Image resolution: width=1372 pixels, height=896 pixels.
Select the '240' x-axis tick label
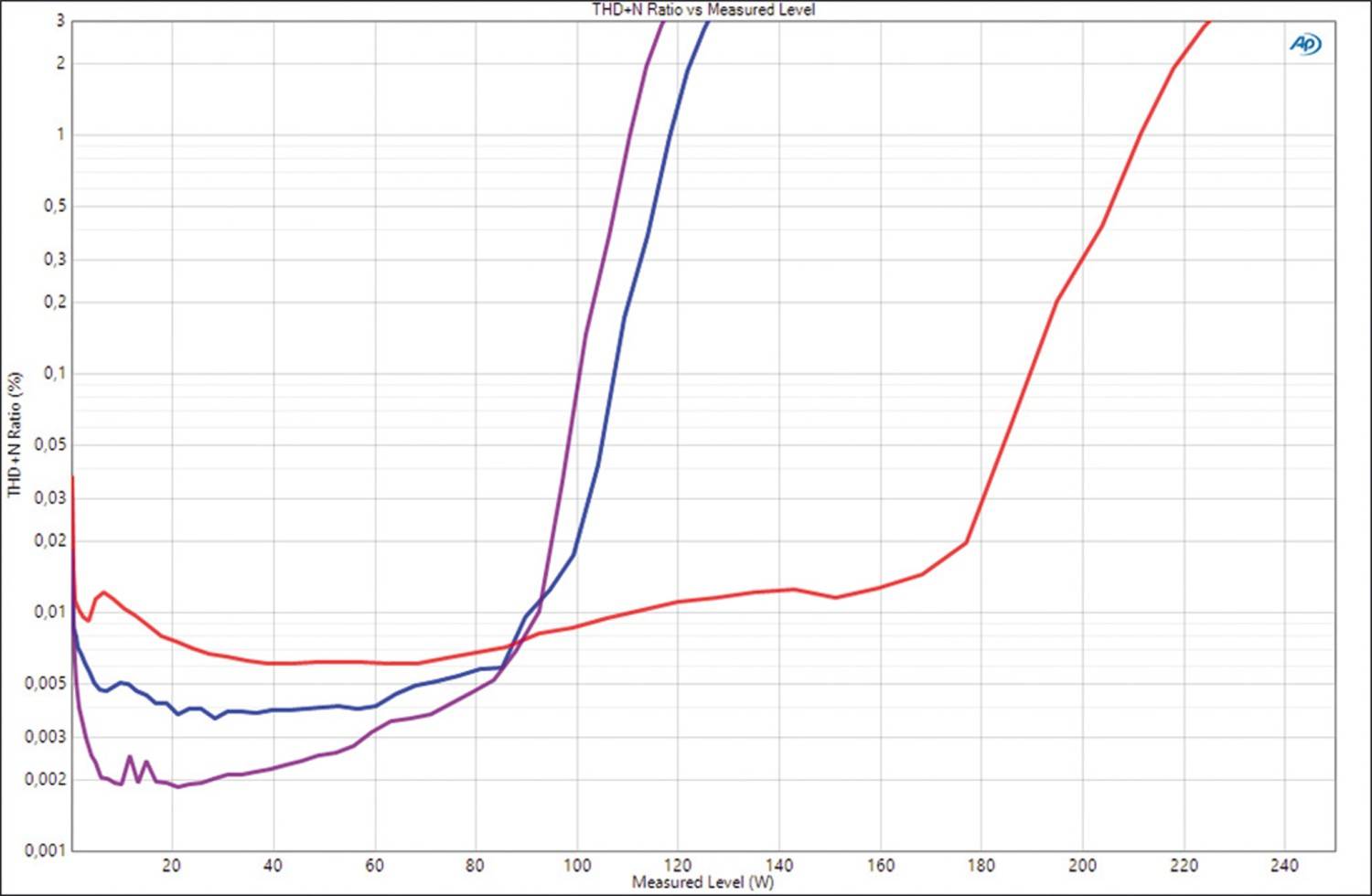pyautogui.click(x=1284, y=865)
